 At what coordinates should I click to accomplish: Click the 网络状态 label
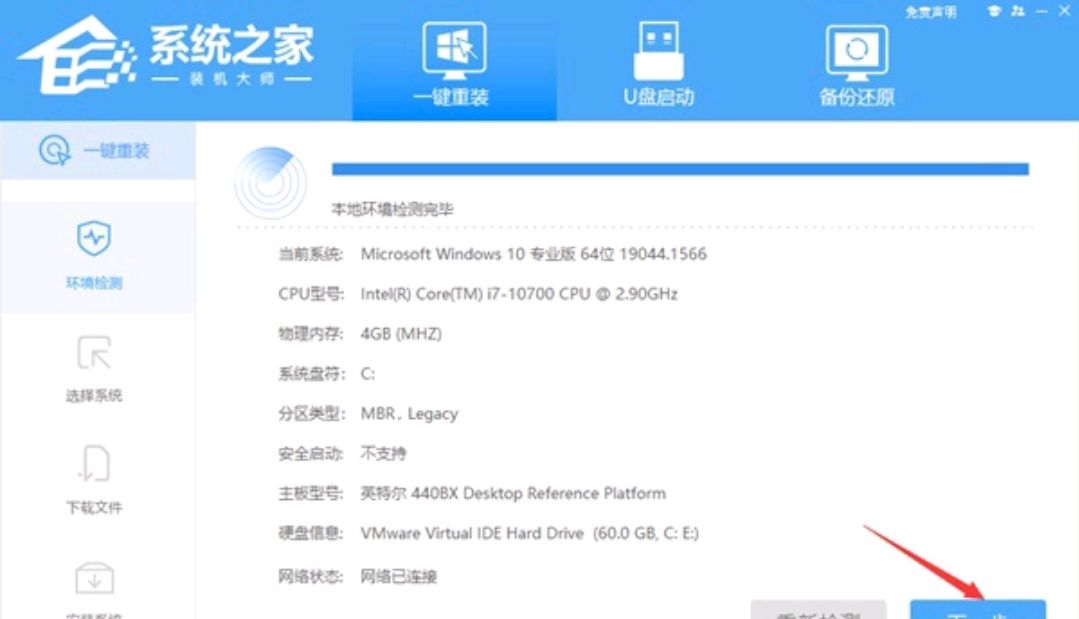pyautogui.click(x=310, y=576)
